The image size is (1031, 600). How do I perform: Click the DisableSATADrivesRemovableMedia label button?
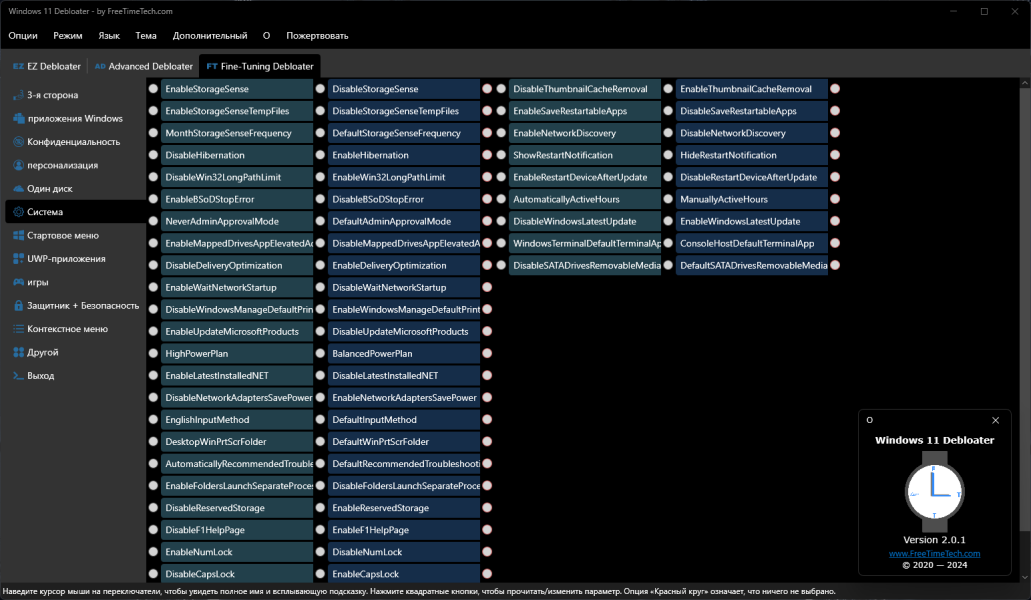point(585,265)
